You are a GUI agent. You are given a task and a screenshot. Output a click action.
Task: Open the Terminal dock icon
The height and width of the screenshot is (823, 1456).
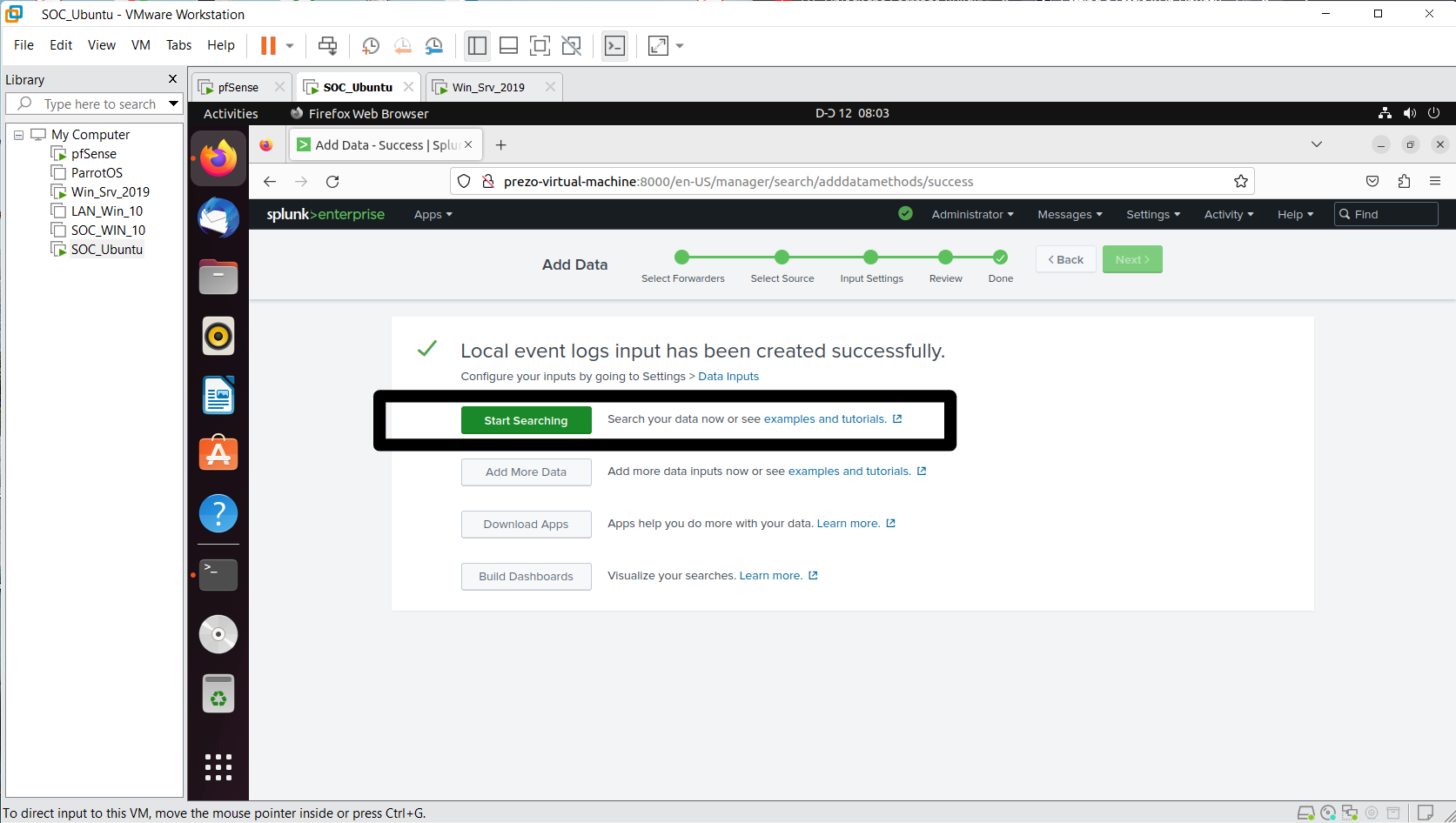tap(218, 575)
